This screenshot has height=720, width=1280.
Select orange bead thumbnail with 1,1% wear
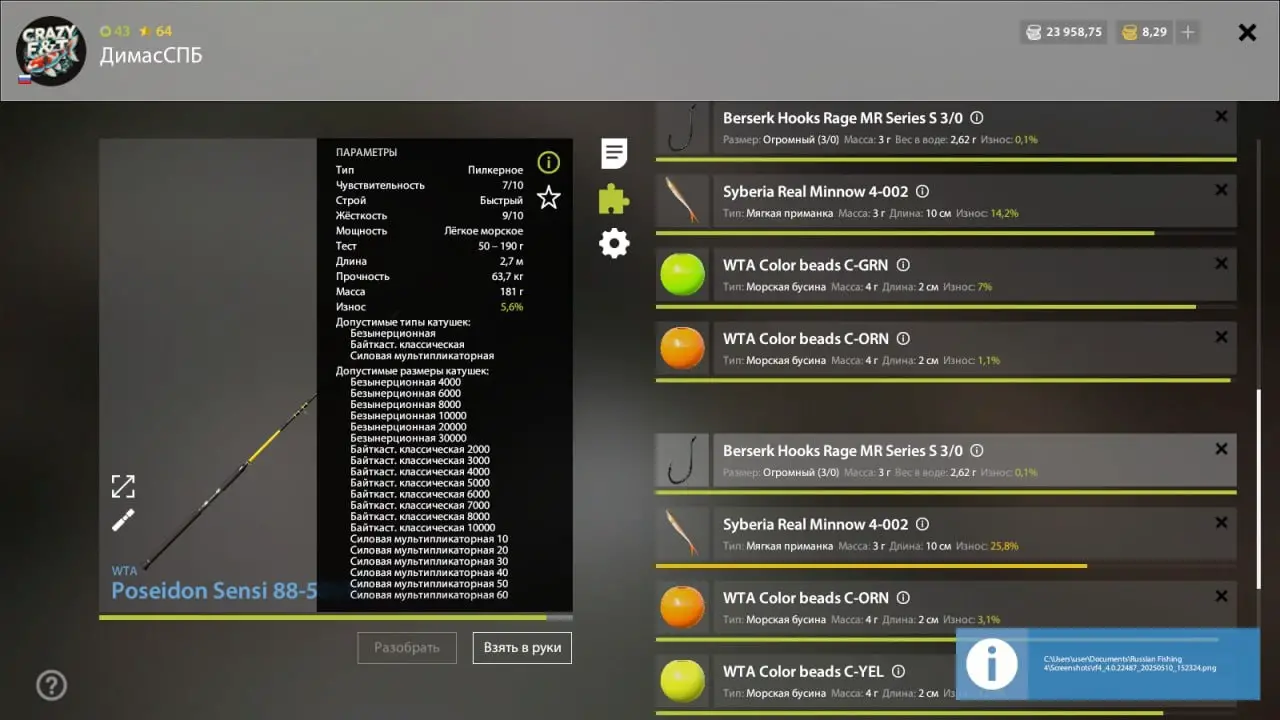(x=683, y=347)
